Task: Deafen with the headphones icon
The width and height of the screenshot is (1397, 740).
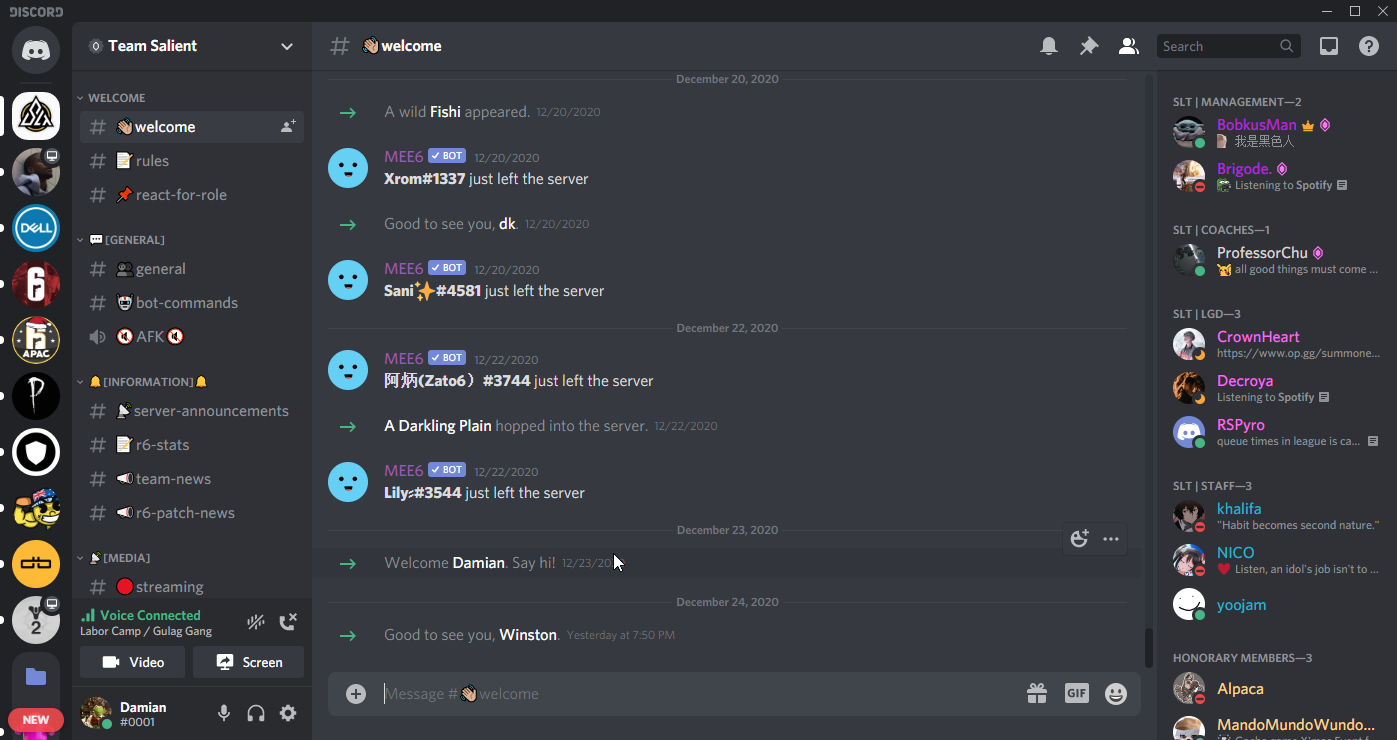Action: click(x=256, y=713)
